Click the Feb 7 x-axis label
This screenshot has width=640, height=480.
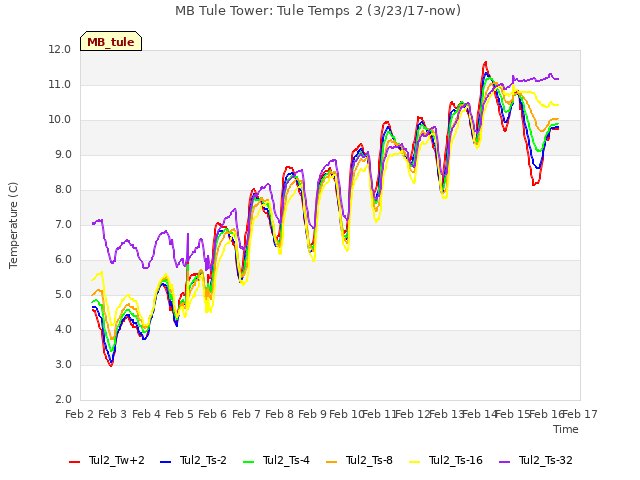click(246, 414)
